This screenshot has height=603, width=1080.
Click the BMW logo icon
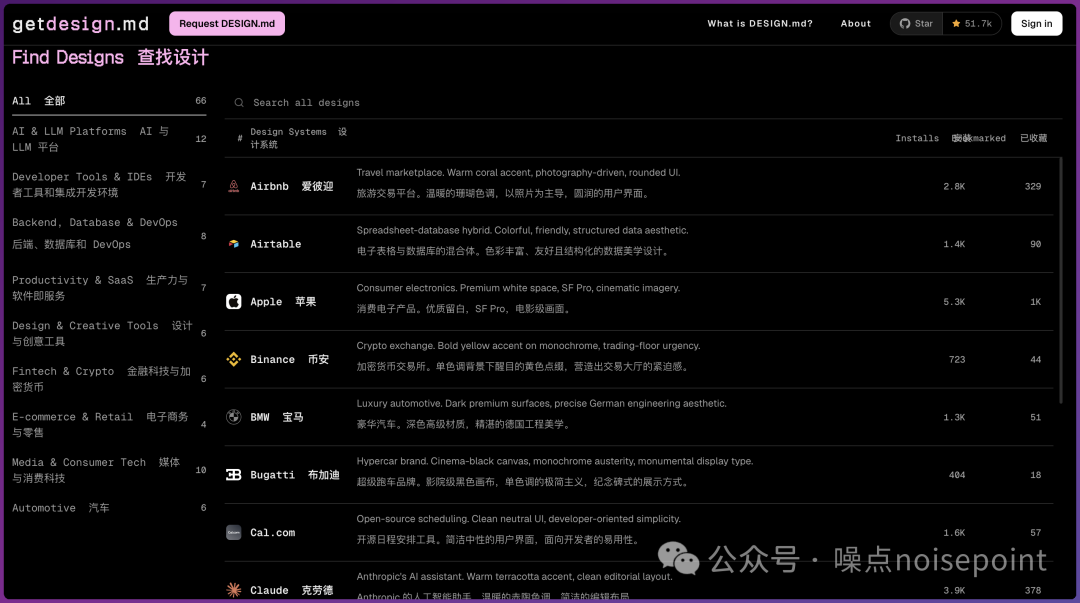233,417
